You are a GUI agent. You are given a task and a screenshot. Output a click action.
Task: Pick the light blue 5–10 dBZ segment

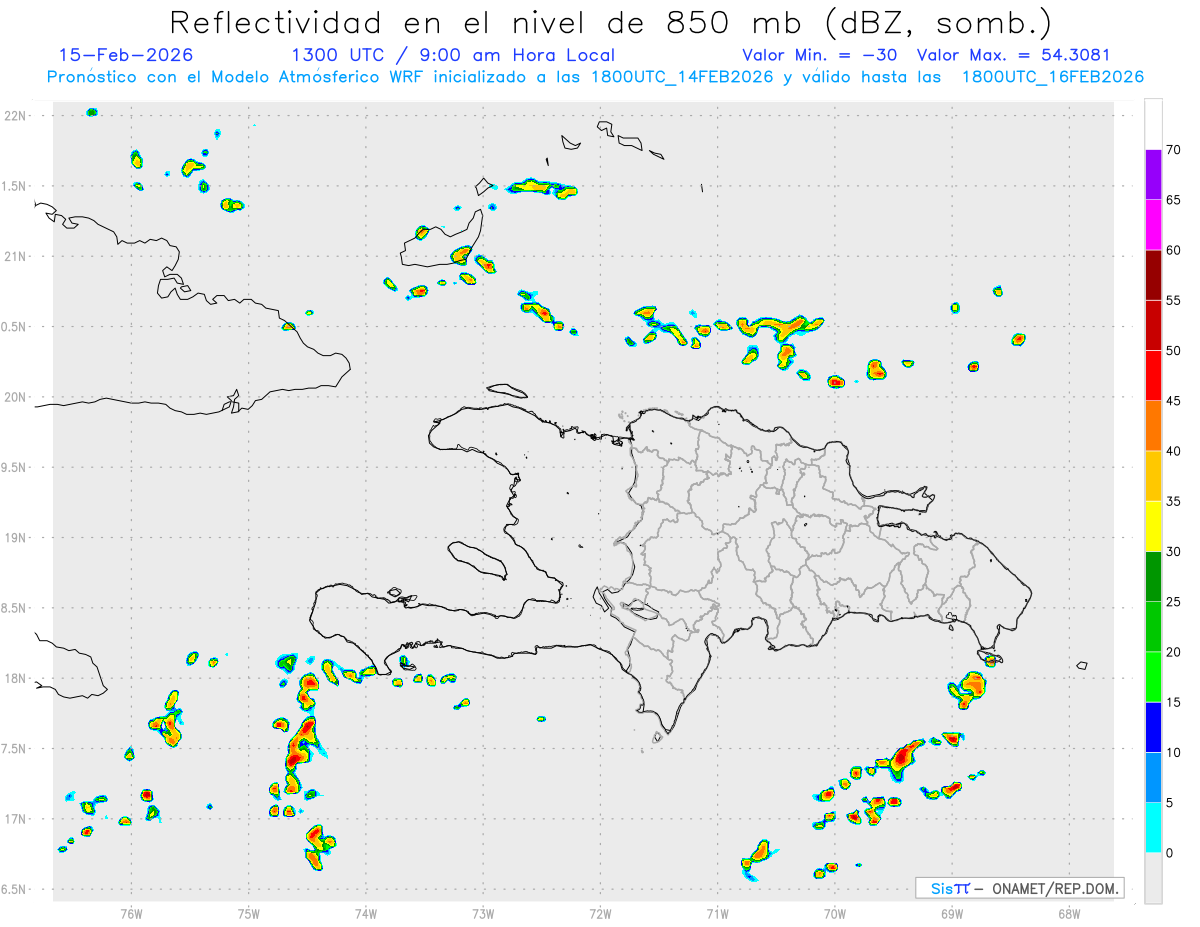pyautogui.click(x=1153, y=777)
